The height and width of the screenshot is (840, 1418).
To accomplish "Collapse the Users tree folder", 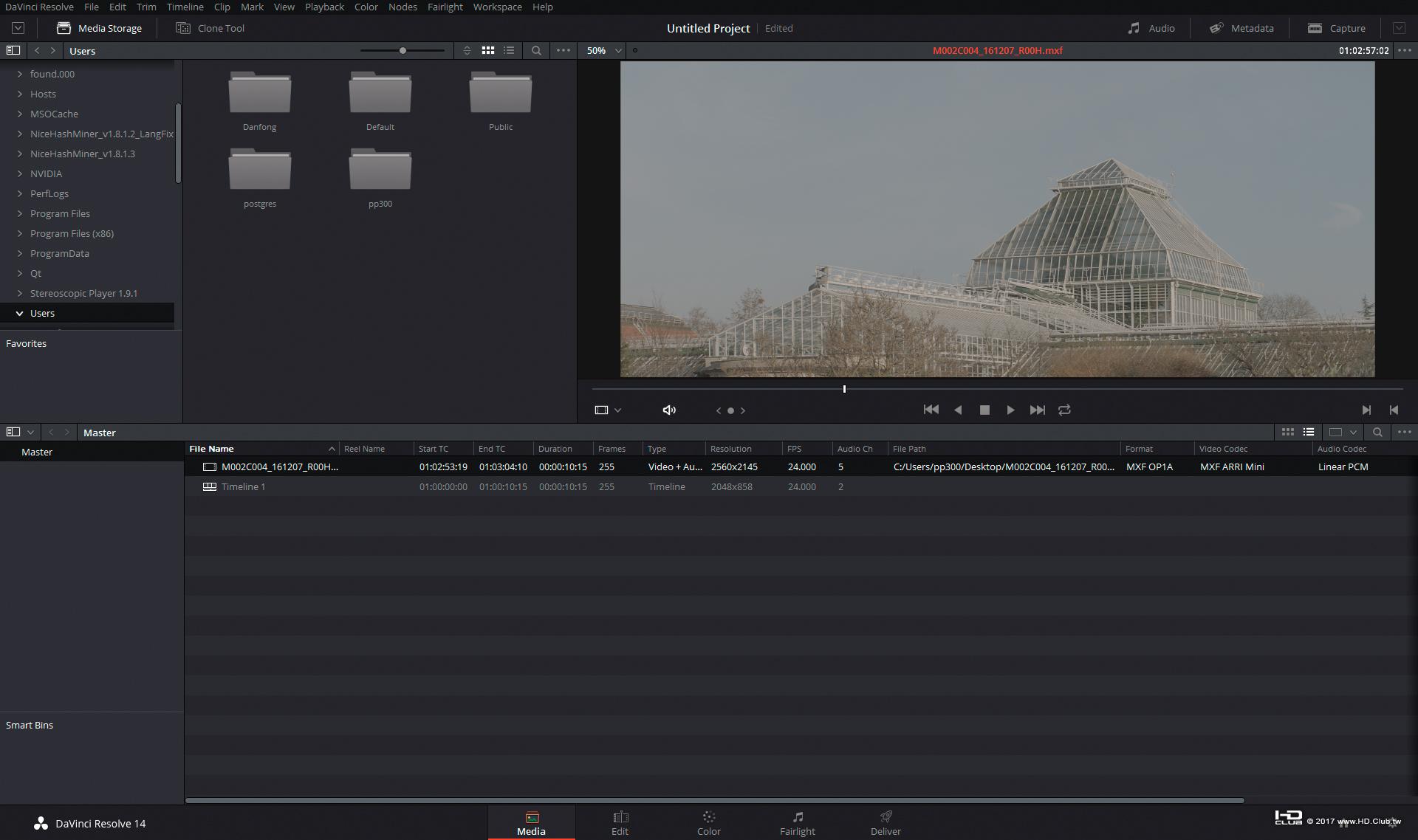I will click(20, 313).
